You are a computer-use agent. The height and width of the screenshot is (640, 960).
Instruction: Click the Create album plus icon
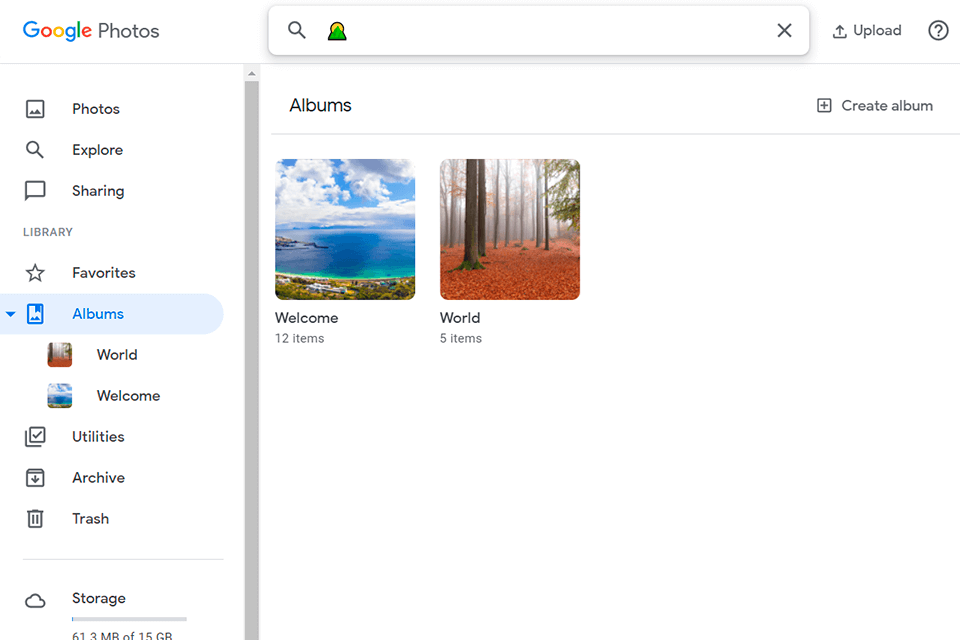tap(824, 105)
